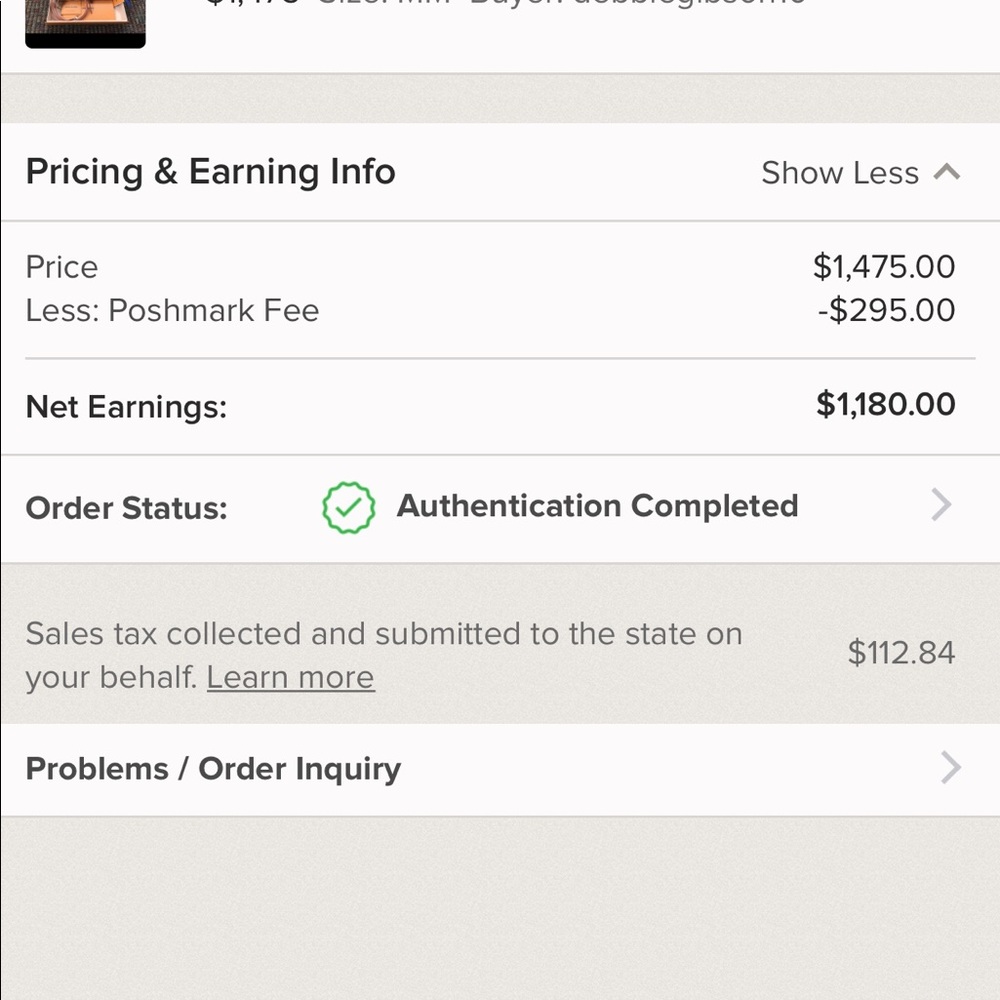Screen dimensions: 1000x1000
Task: Tap the sales tax collected notice text
Action: tap(383, 634)
